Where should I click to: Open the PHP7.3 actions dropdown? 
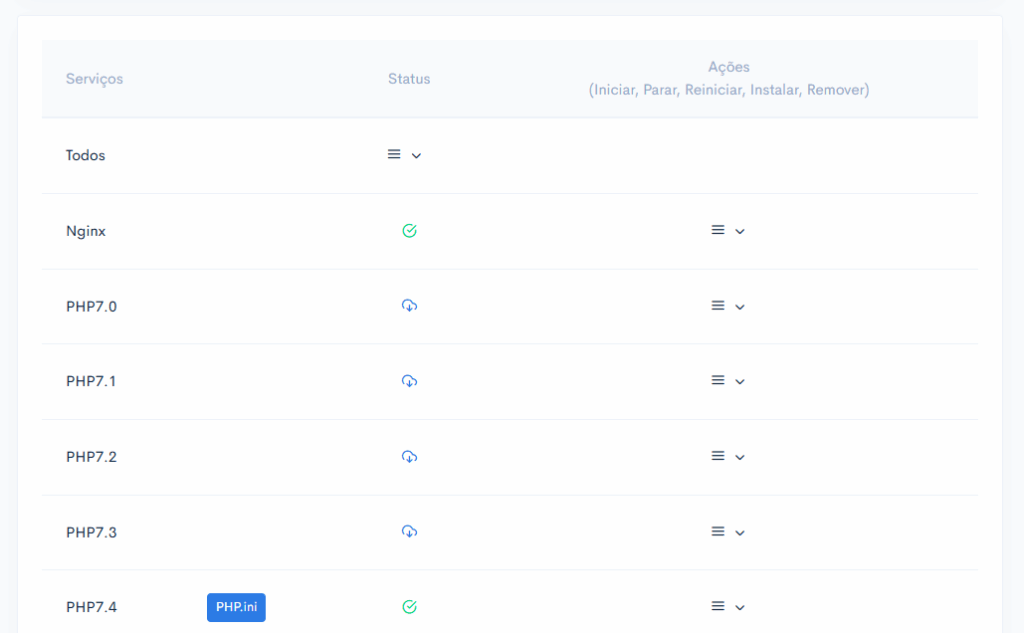tap(728, 532)
